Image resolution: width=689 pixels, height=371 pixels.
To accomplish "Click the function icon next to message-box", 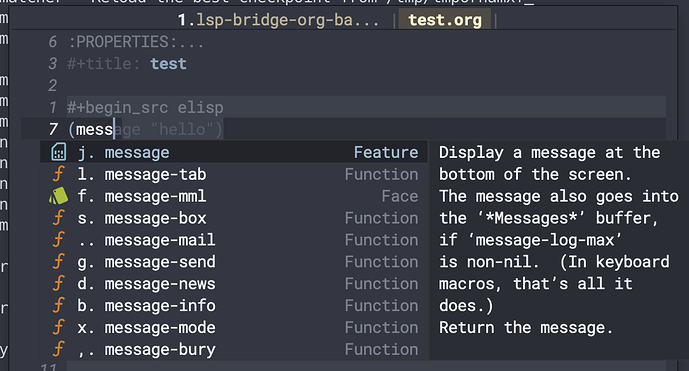I will coord(58,218).
